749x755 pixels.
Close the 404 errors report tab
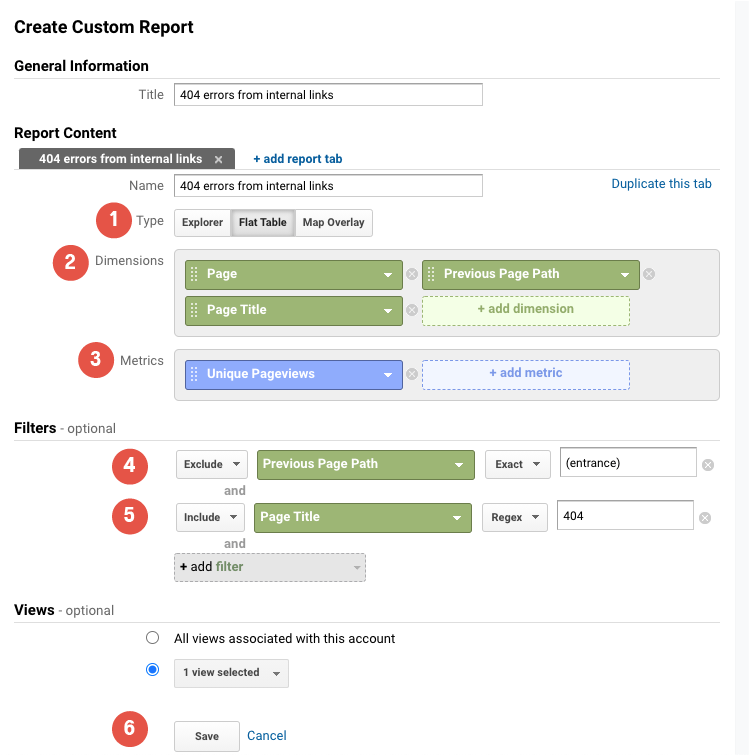click(x=218, y=159)
